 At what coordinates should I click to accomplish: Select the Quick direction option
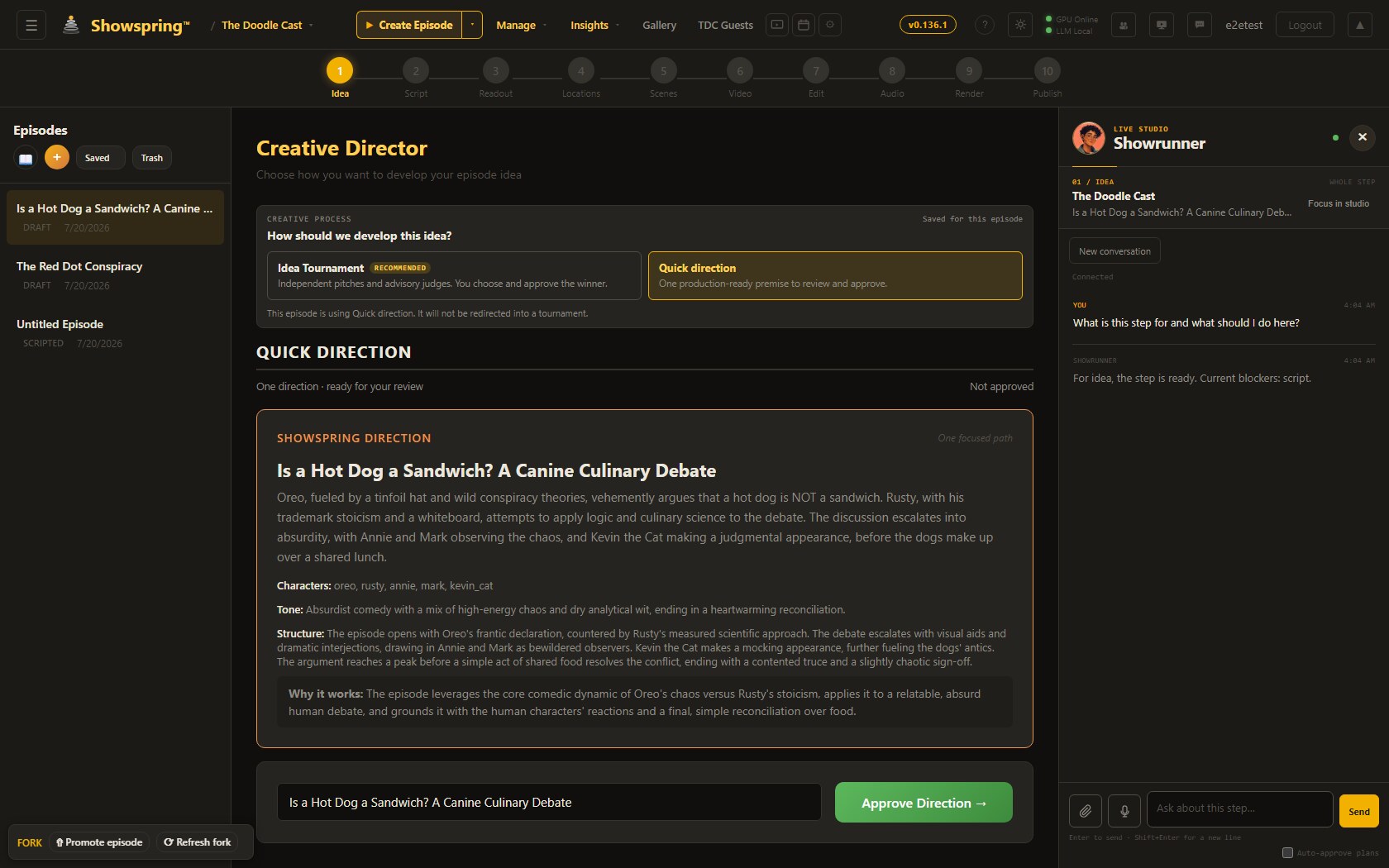click(835, 275)
